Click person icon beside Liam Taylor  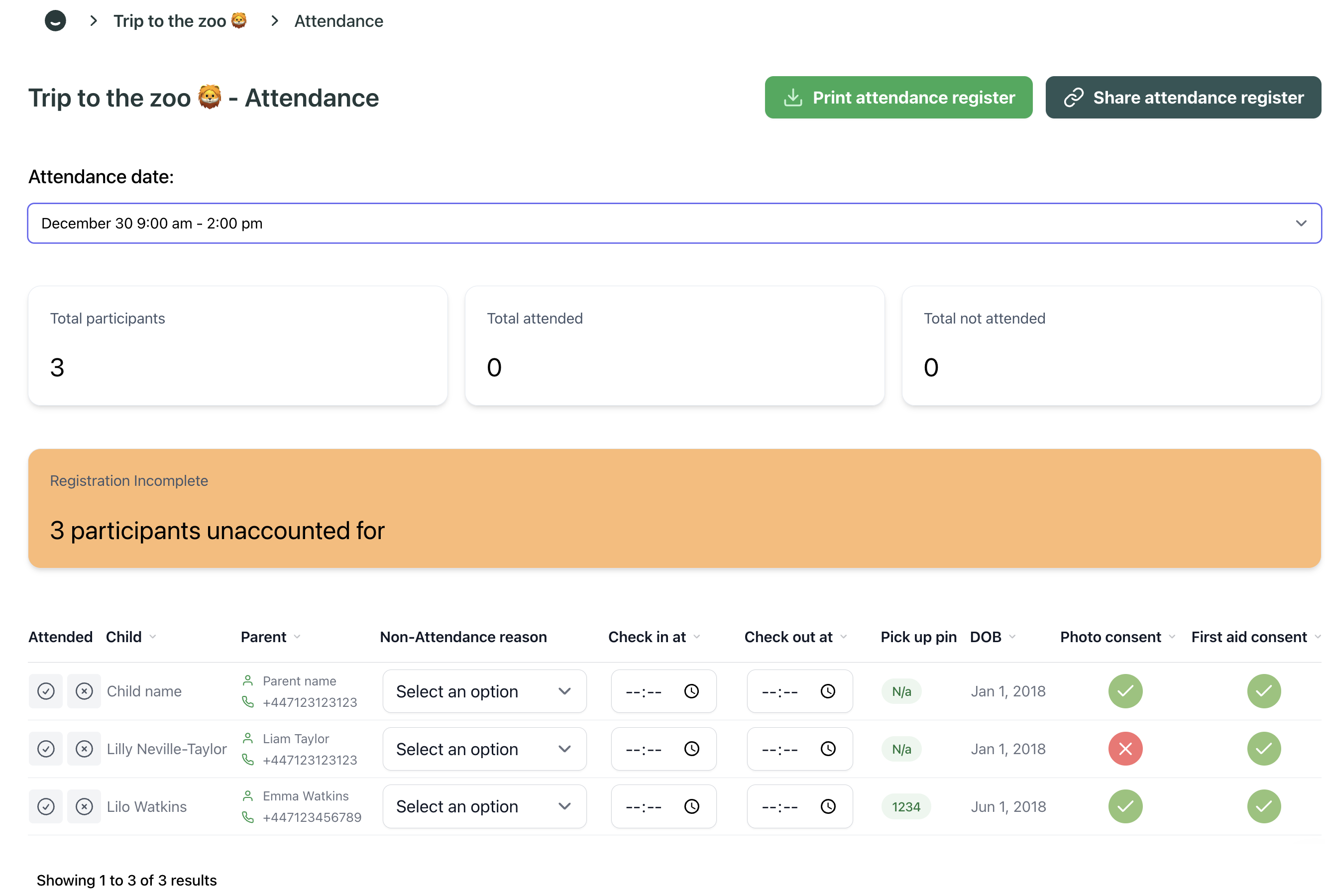(248, 738)
